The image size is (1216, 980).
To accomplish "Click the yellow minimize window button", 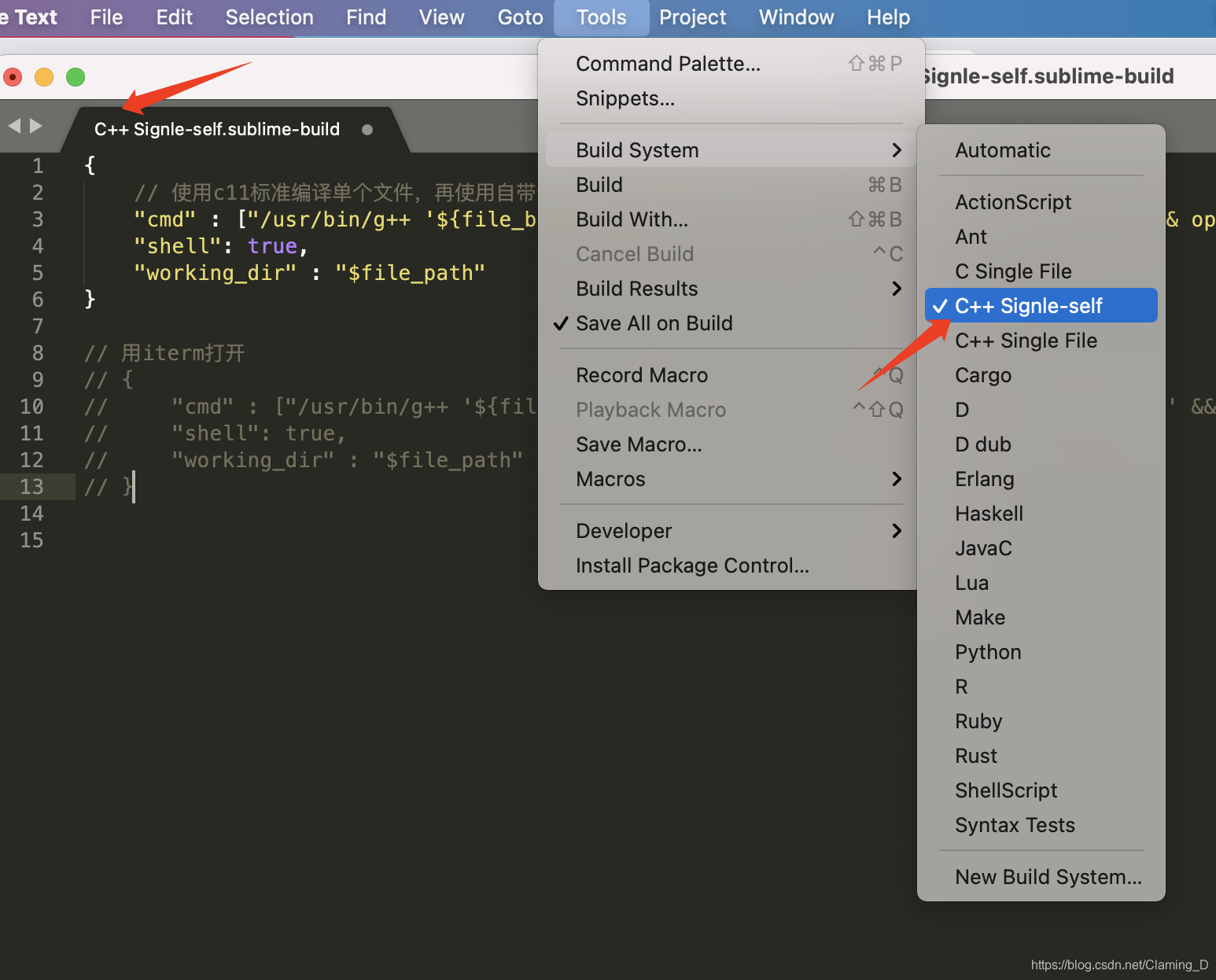I will click(44, 77).
